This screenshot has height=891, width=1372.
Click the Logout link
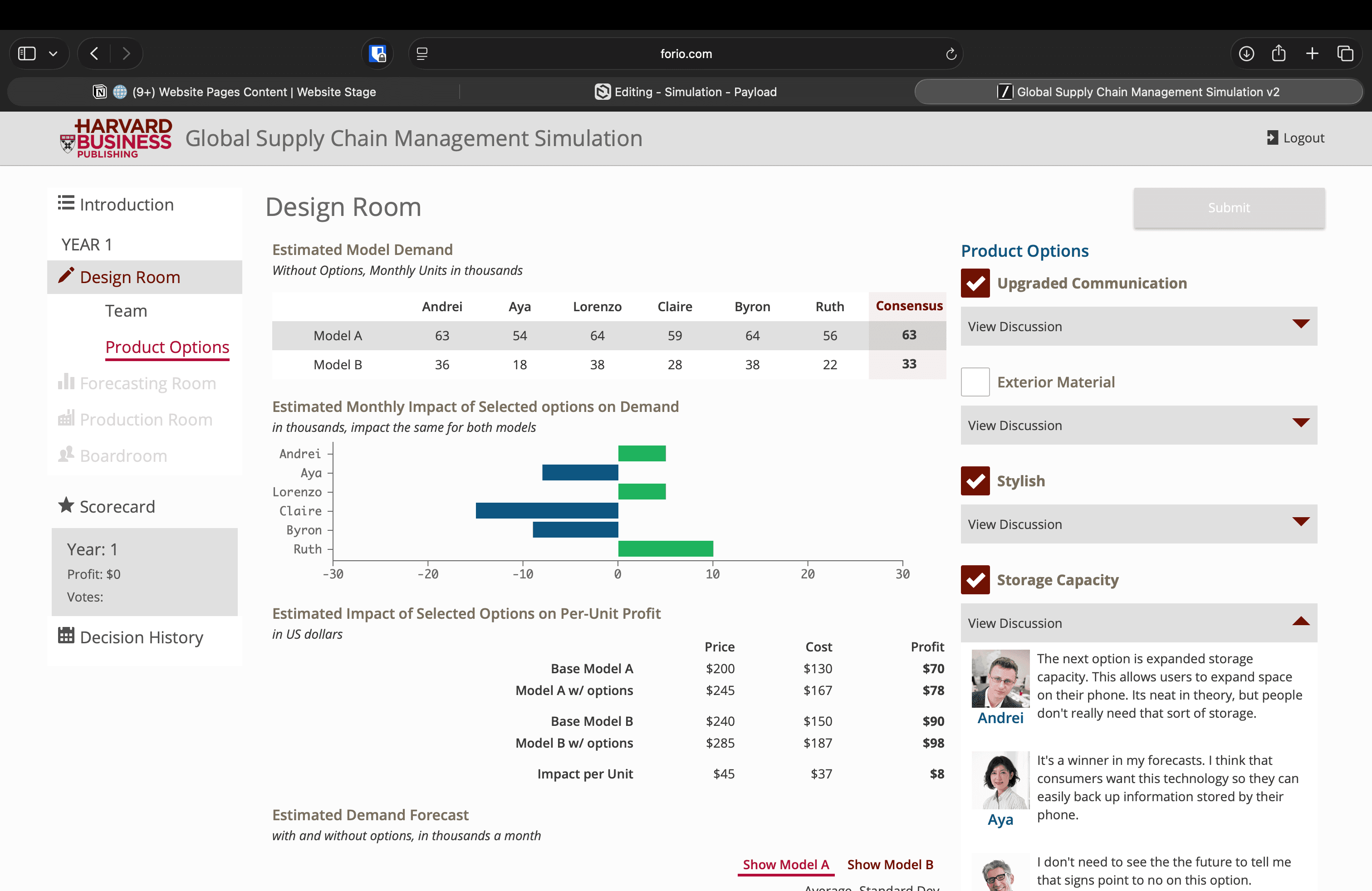pyautogui.click(x=1295, y=138)
